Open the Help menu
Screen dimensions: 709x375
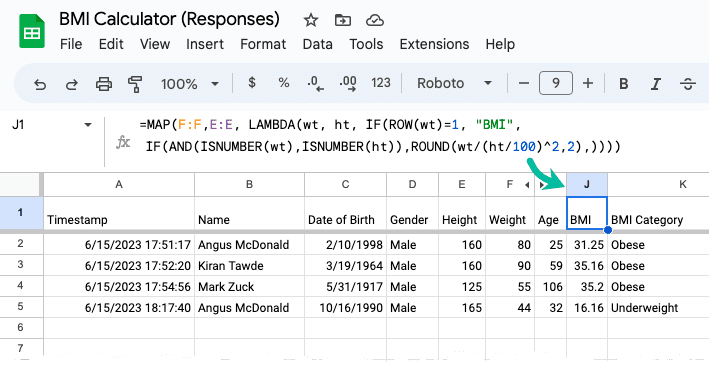tap(500, 44)
